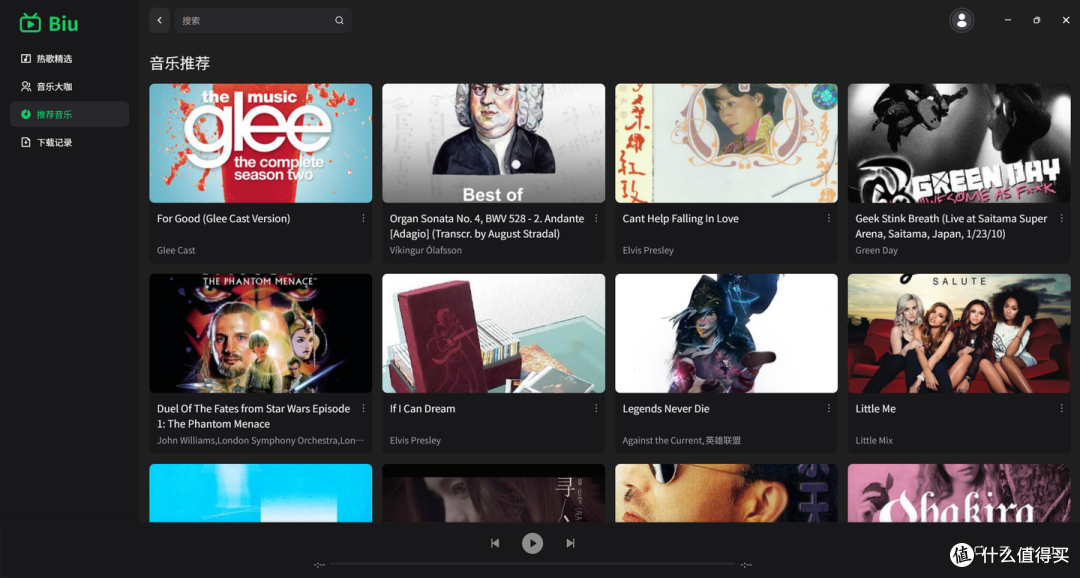
Task: Click artist John Williams, London Symphony Orchestra
Action: coord(260,440)
